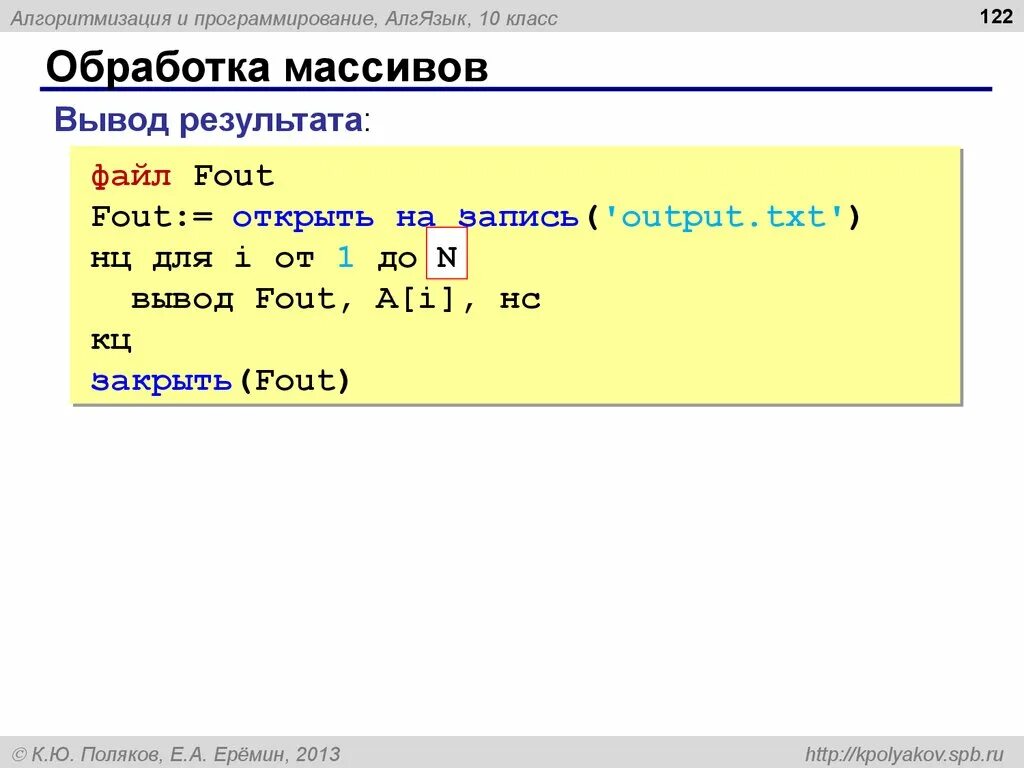Click the loop line "нц для i от"

202,258
